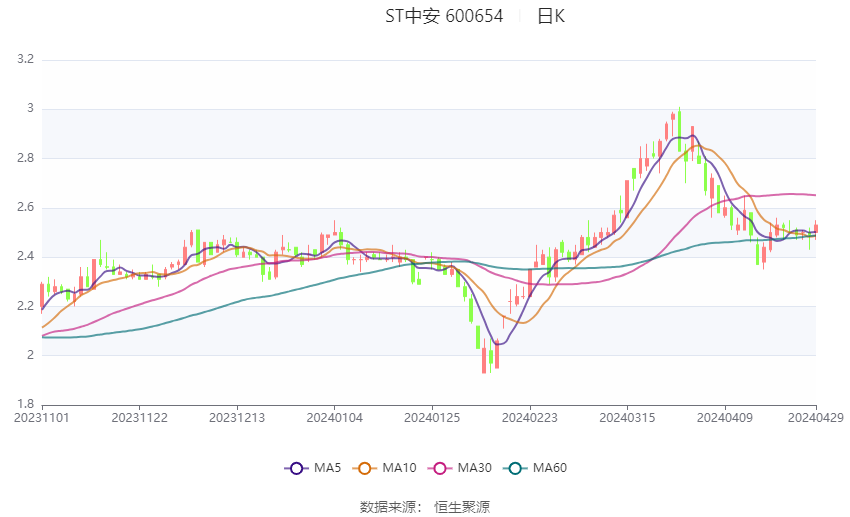Toggle the MA30 legend series

(460, 468)
